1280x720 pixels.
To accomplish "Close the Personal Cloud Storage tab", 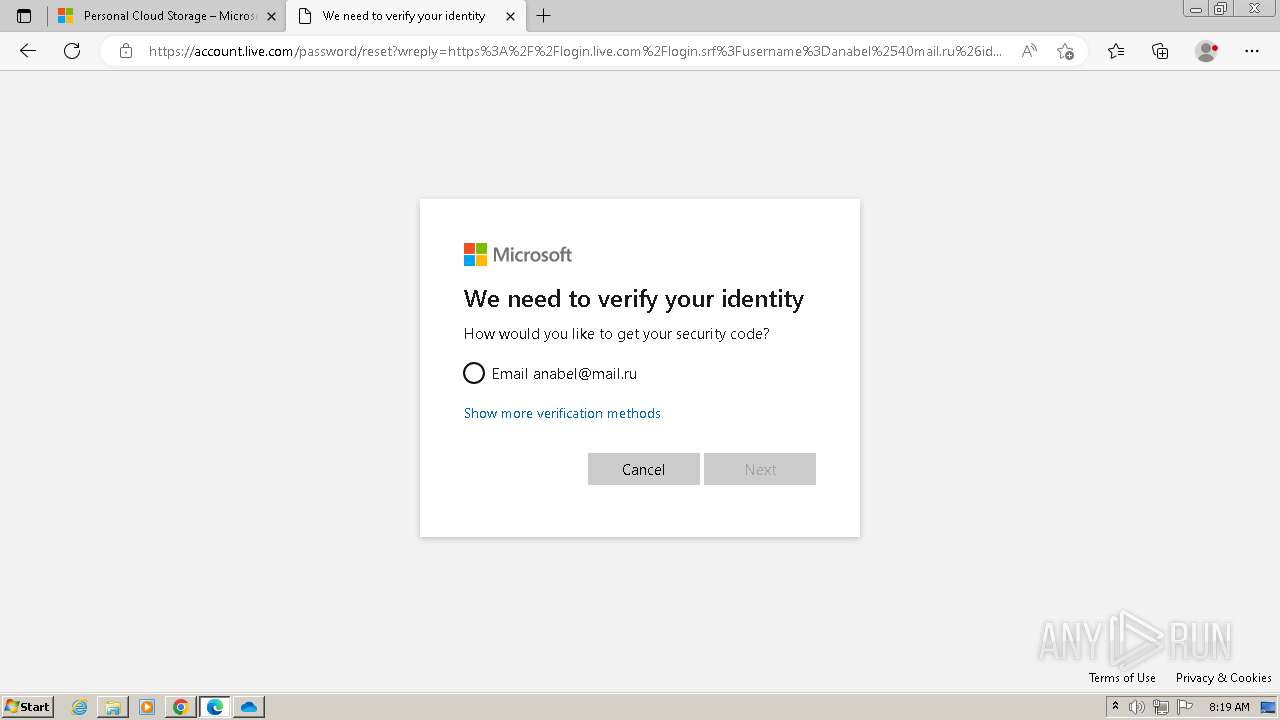I will point(271,16).
